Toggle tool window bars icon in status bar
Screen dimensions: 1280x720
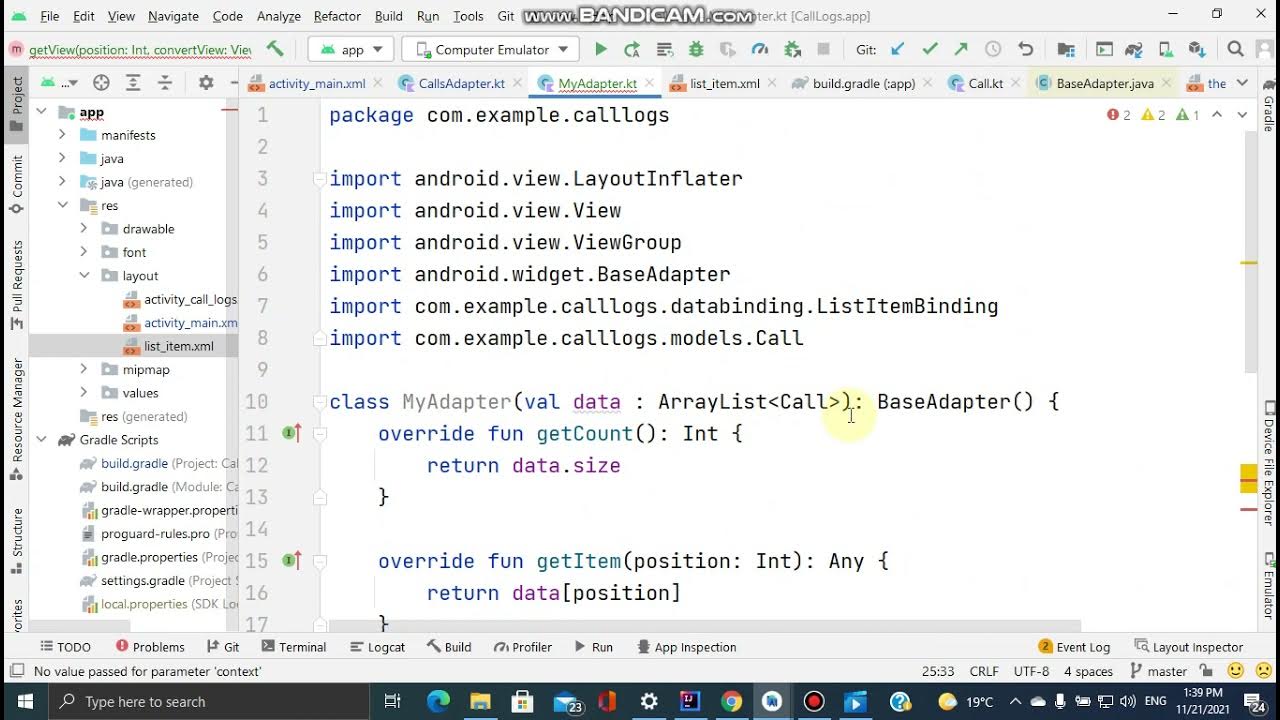15,671
